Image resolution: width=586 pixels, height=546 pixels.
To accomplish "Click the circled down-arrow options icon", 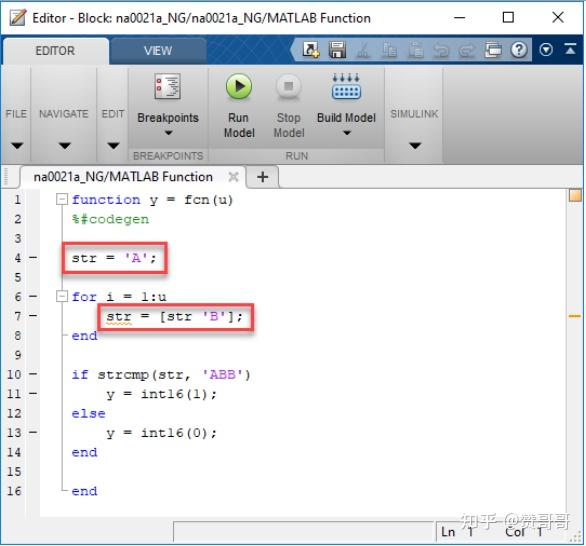I will (x=546, y=49).
